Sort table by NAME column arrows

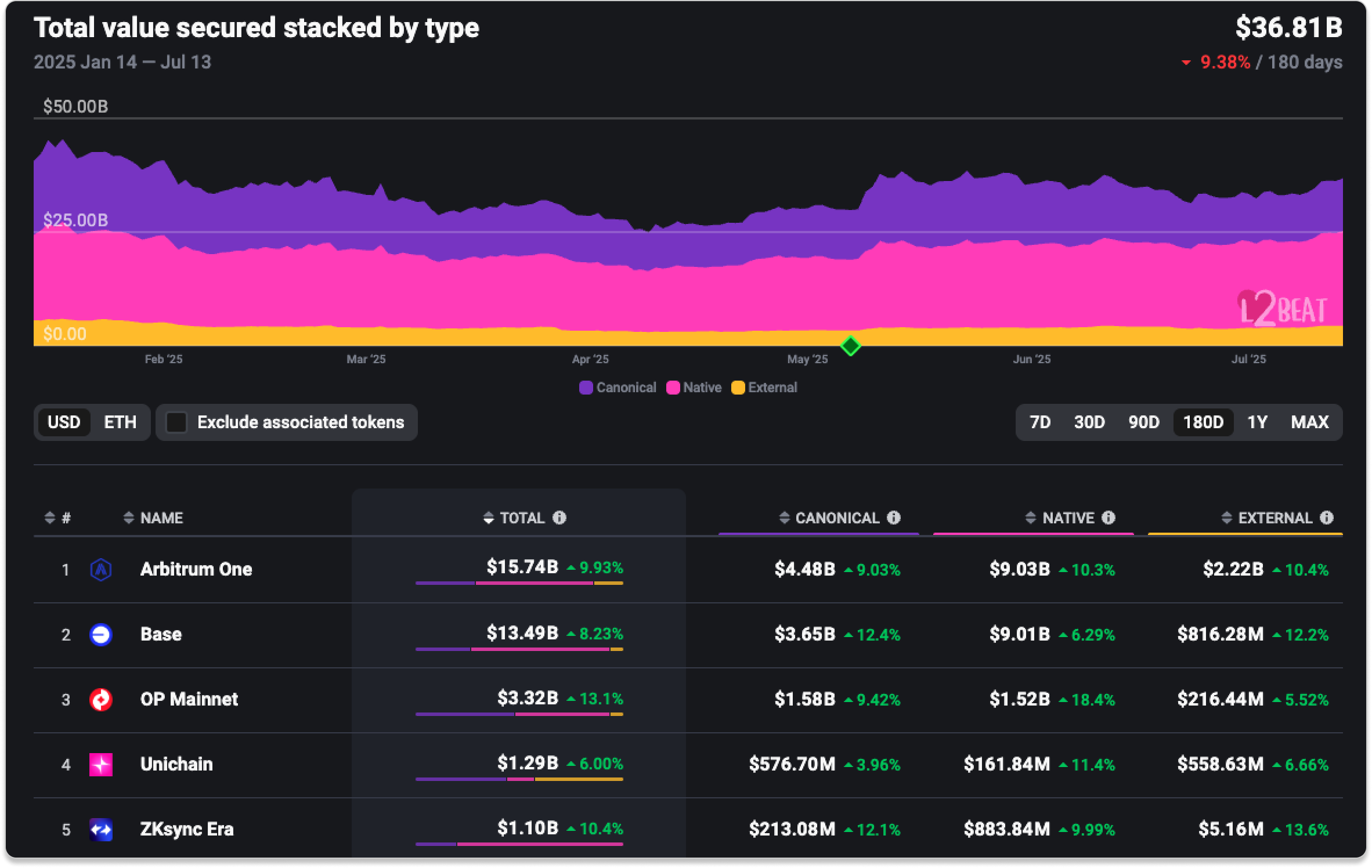(129, 518)
